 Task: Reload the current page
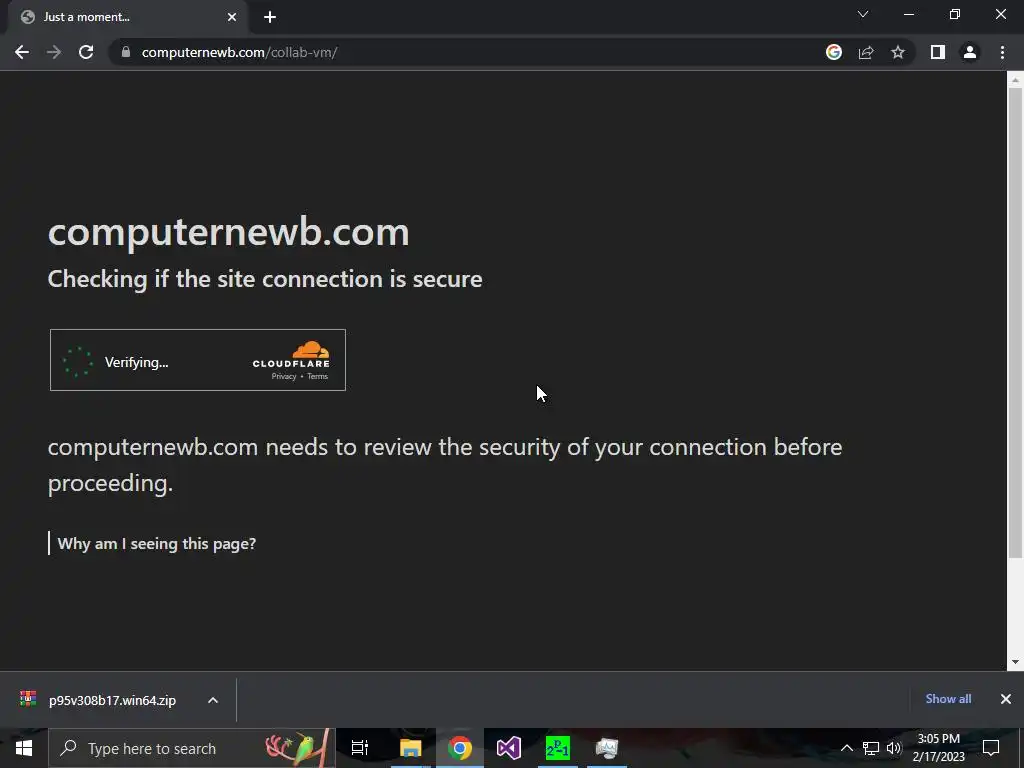(x=86, y=52)
